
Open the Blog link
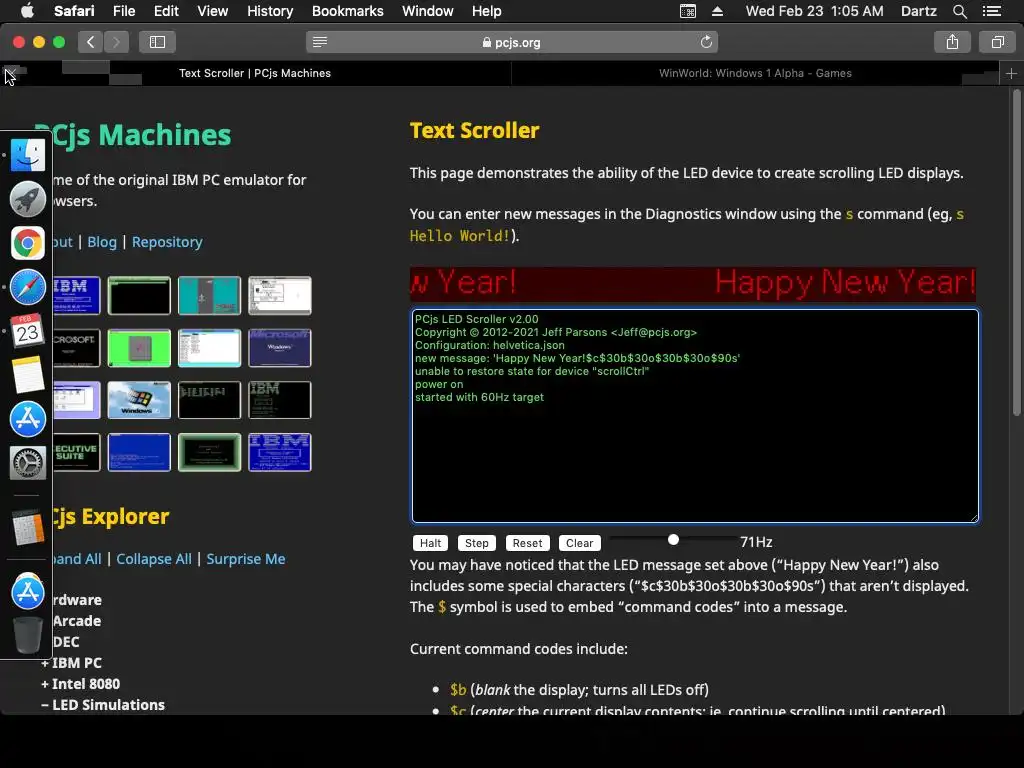(102, 242)
